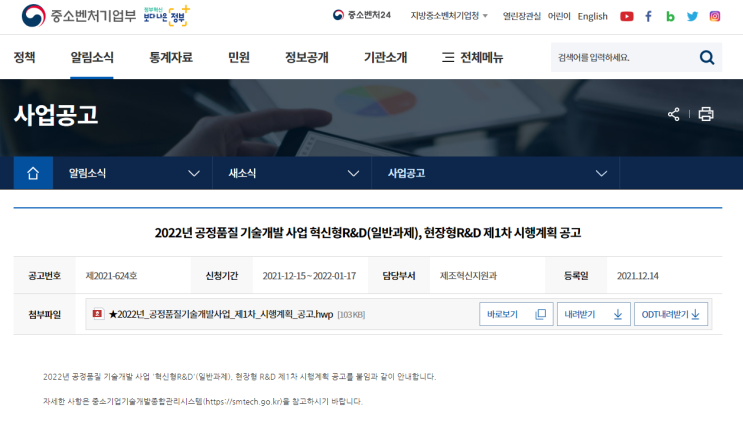The height and width of the screenshot is (421, 743).
Task: Click the ODT내려받기 button
Action: [x=671, y=314]
